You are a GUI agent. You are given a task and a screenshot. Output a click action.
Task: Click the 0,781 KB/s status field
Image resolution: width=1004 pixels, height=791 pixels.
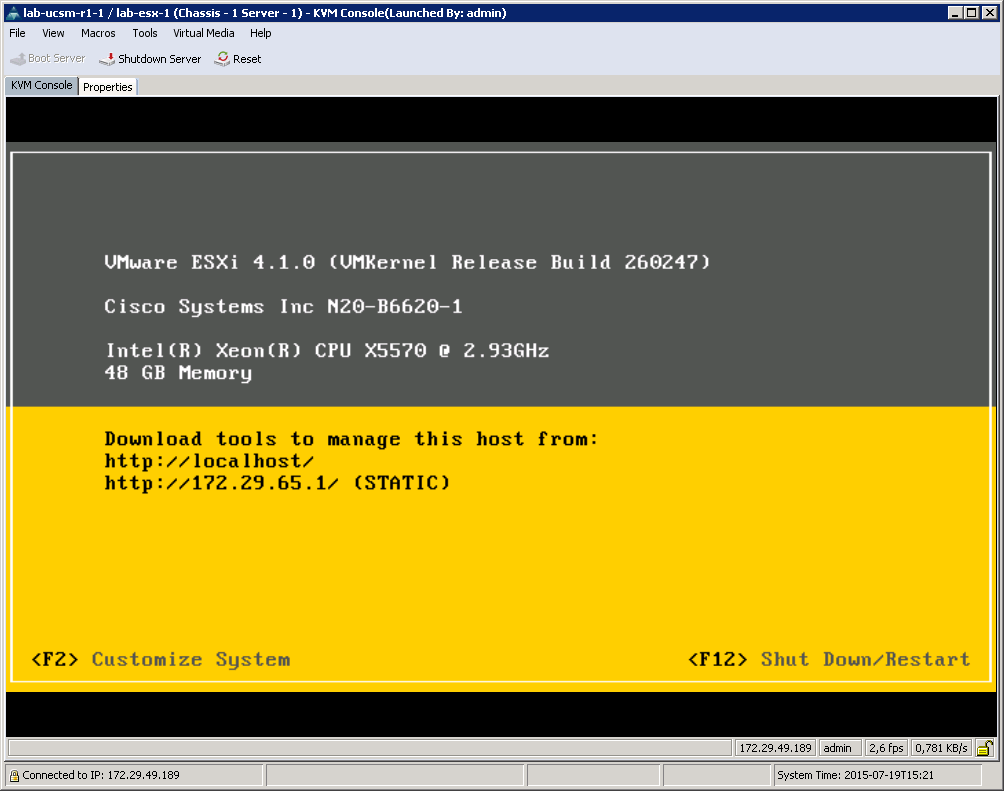coord(941,748)
